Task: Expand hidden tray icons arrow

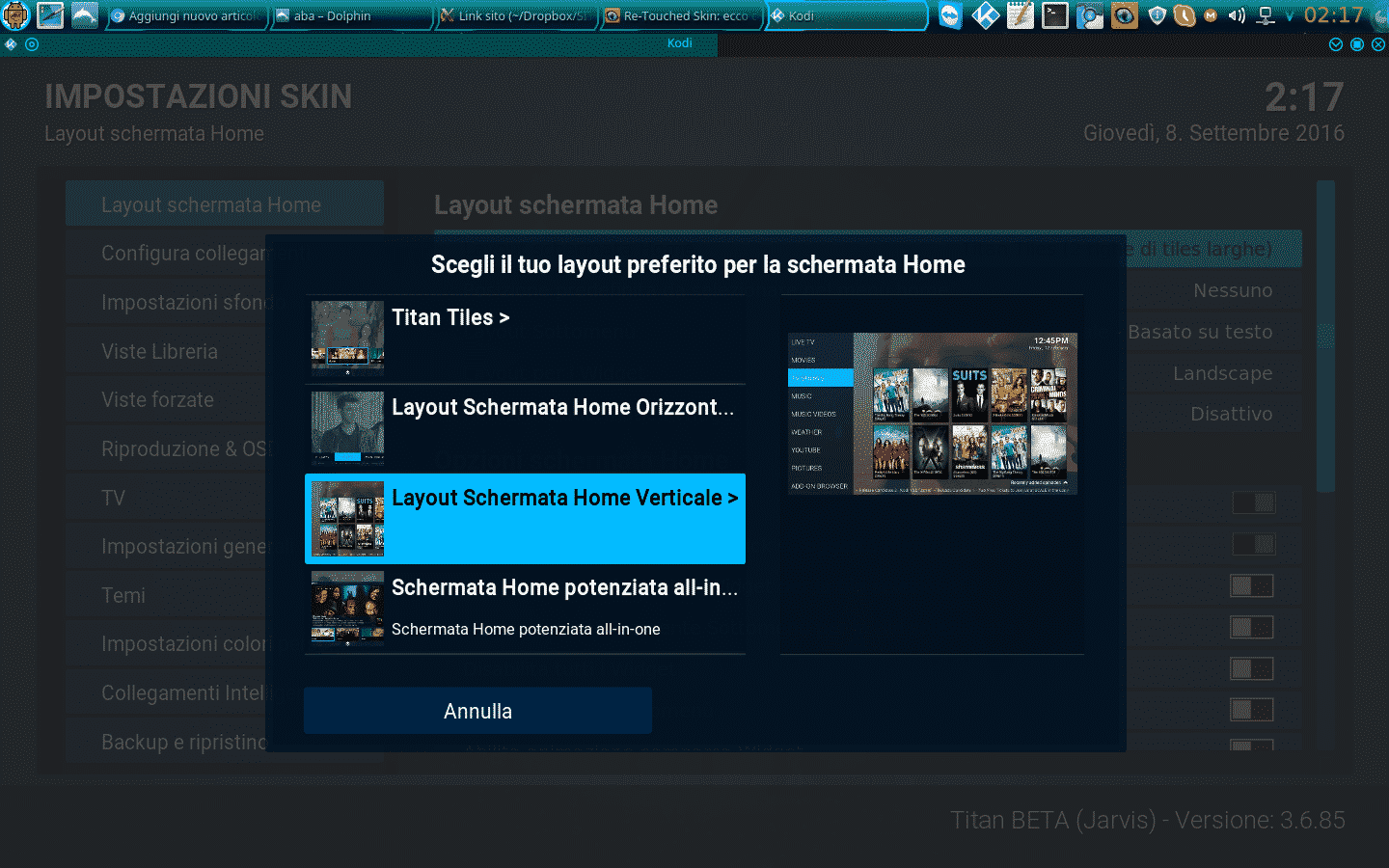Action: [1290, 16]
